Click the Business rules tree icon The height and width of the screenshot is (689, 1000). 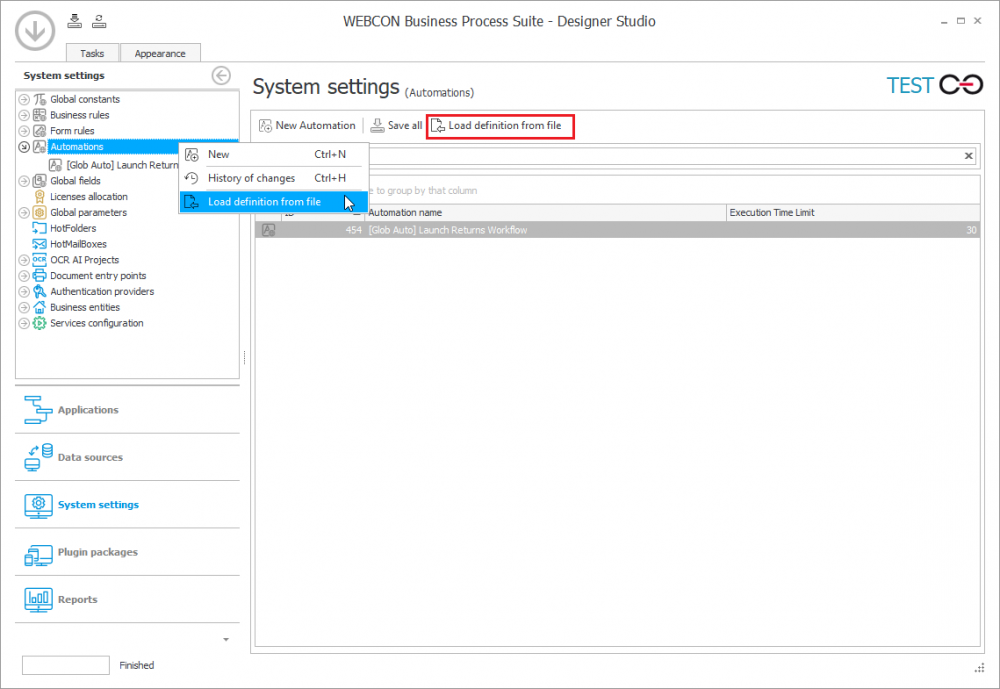(x=40, y=115)
